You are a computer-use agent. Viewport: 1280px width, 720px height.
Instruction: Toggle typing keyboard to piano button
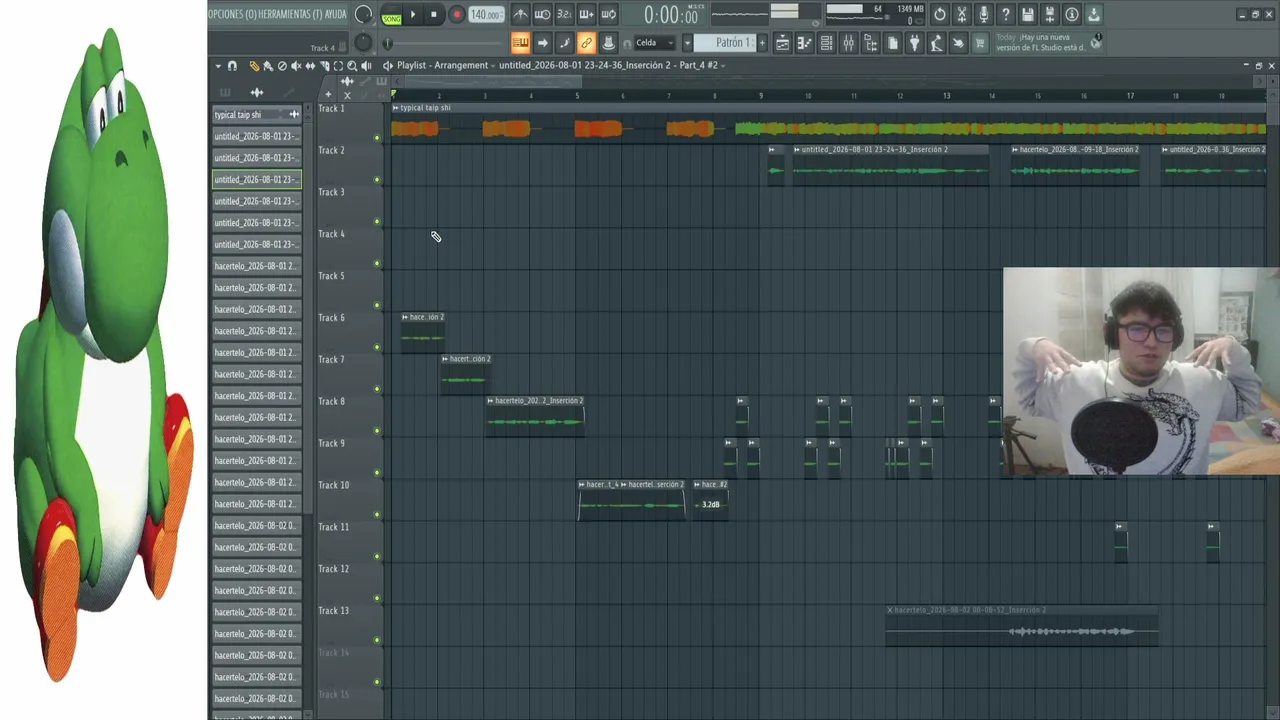click(x=520, y=43)
